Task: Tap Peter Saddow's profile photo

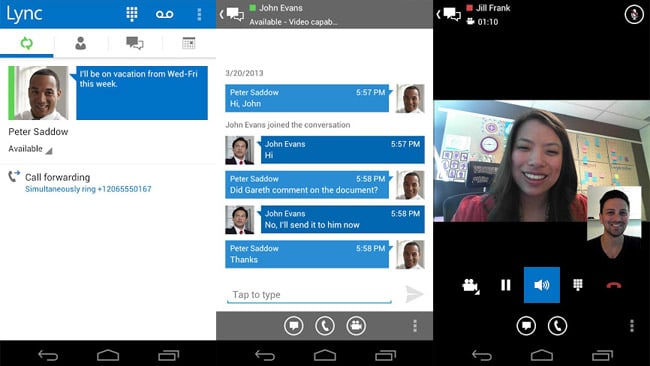Action: point(41,93)
